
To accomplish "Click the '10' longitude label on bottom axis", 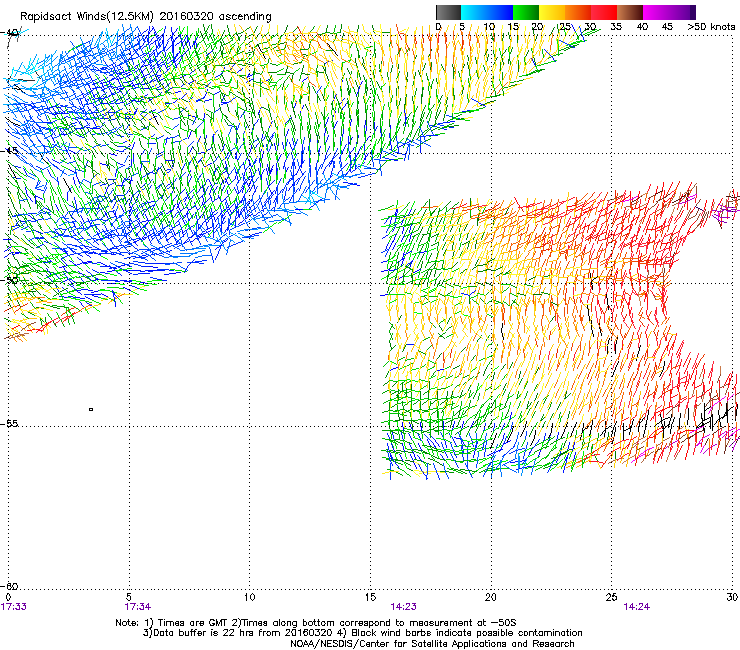I will (249, 597).
